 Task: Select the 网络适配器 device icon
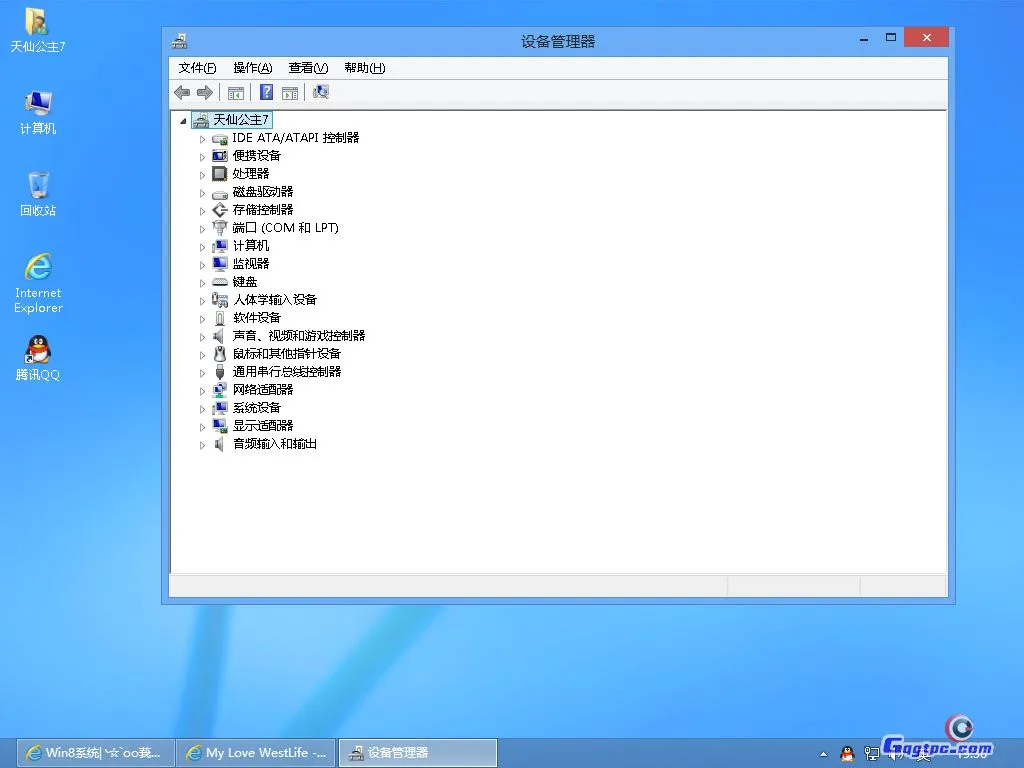point(219,389)
